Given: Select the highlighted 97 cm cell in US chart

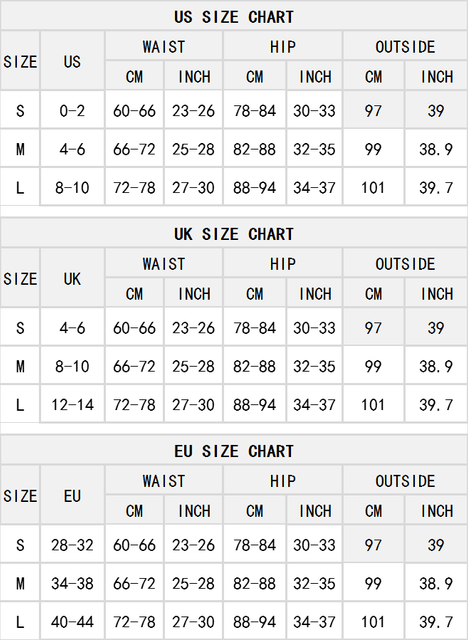Looking at the screenshot, I should tap(373, 111).
